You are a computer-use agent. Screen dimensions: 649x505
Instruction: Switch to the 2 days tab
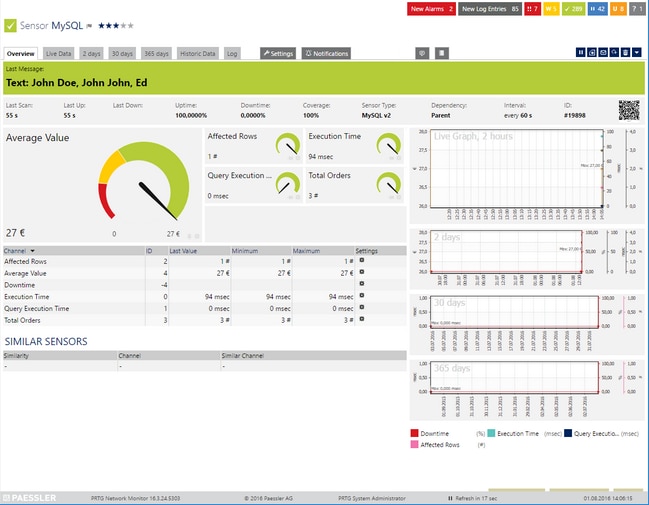91,53
